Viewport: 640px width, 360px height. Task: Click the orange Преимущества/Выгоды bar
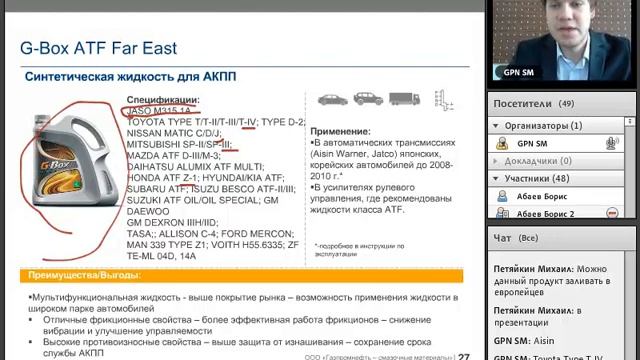(242, 276)
